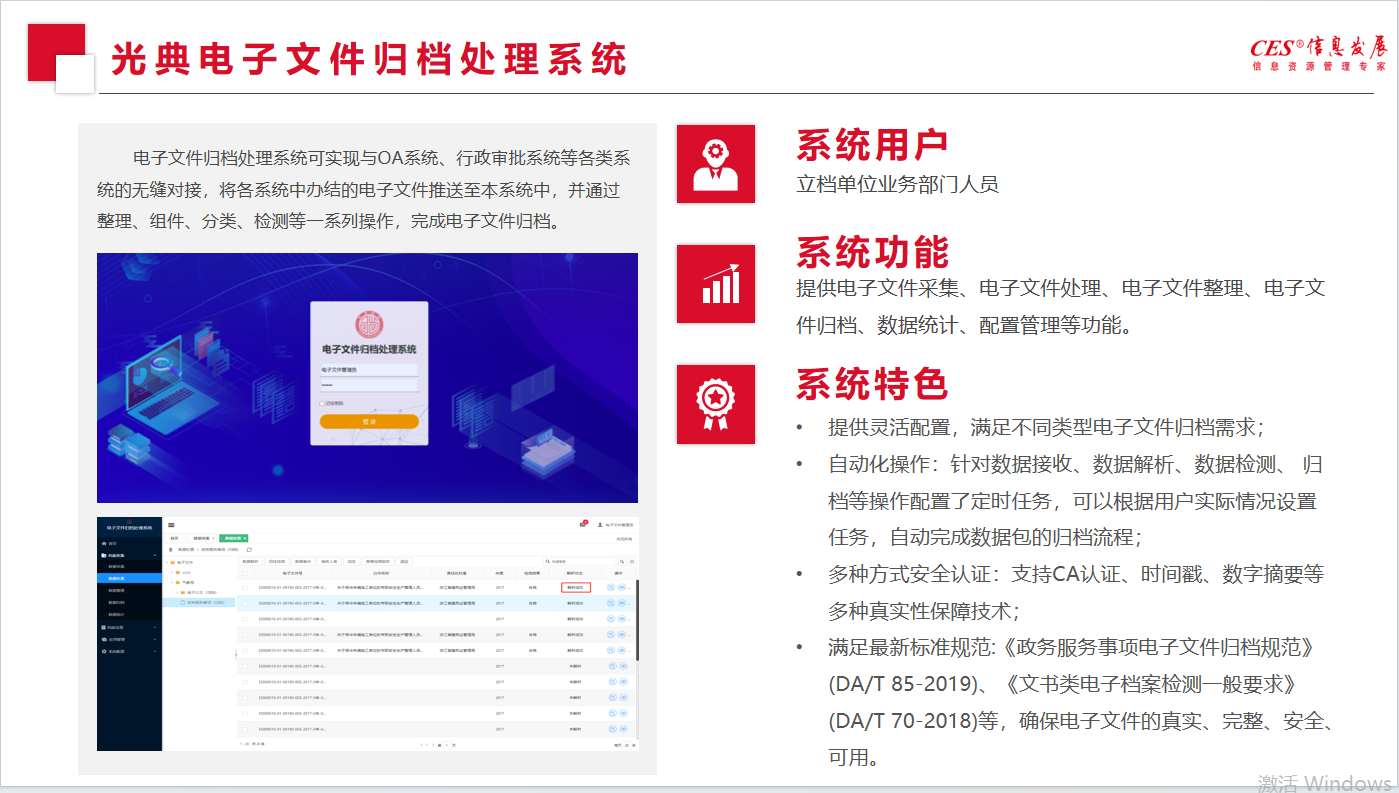Click the red-outlined 解析成功 status cell

point(576,588)
